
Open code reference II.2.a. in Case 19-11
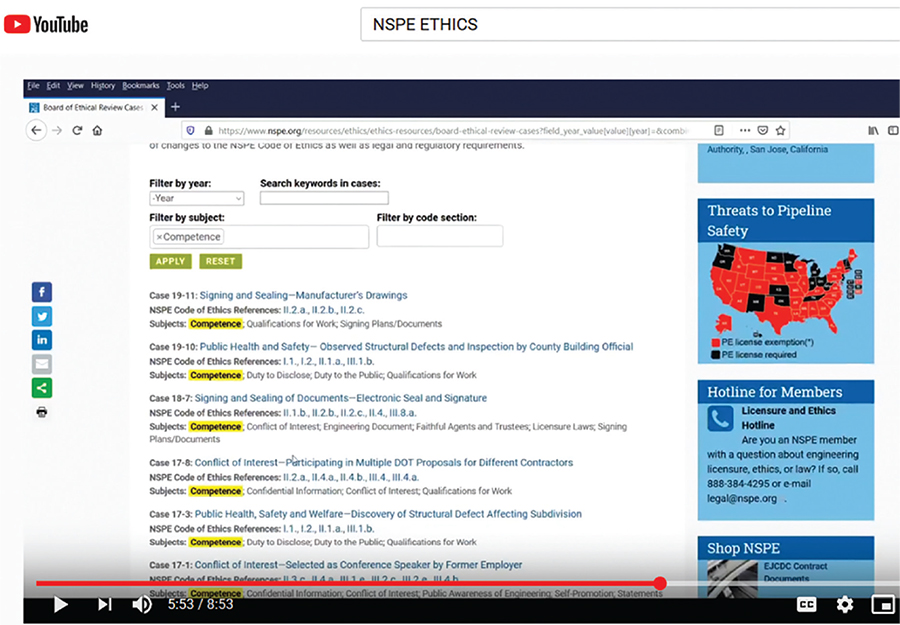tap(295, 310)
